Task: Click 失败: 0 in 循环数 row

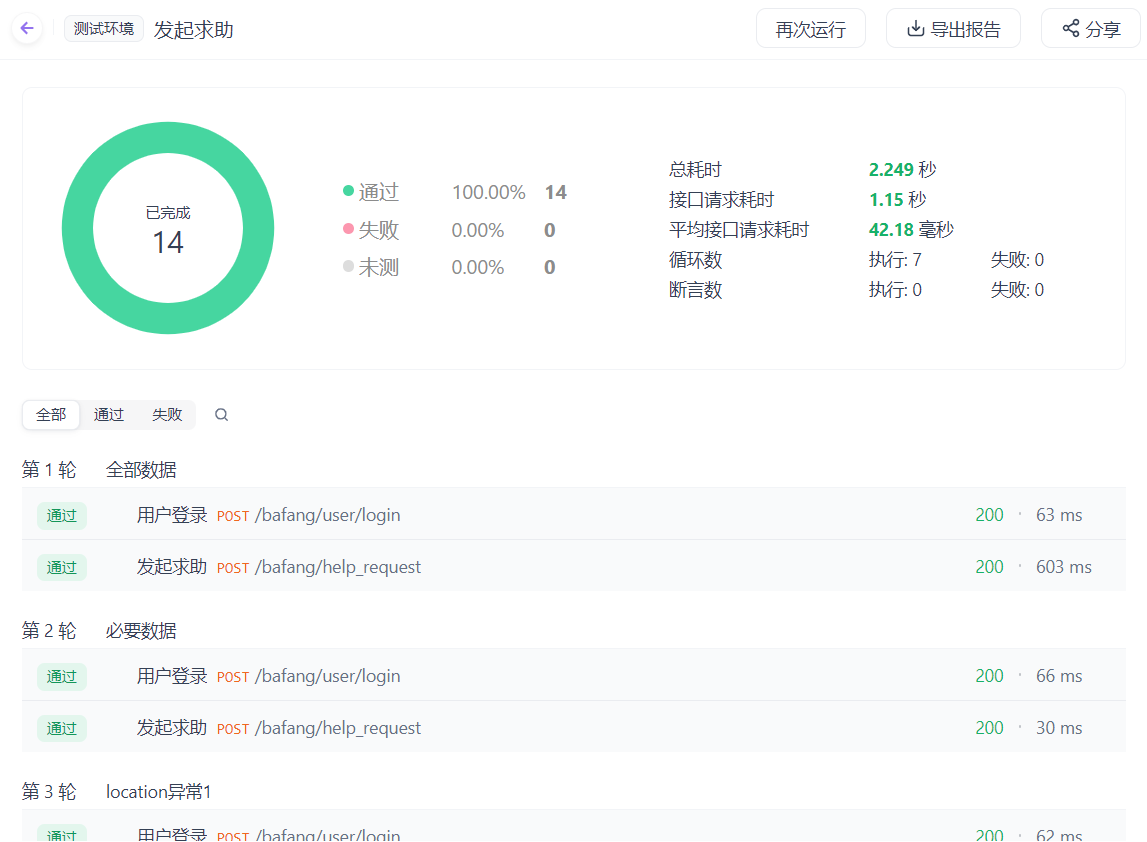Action: point(1017,260)
